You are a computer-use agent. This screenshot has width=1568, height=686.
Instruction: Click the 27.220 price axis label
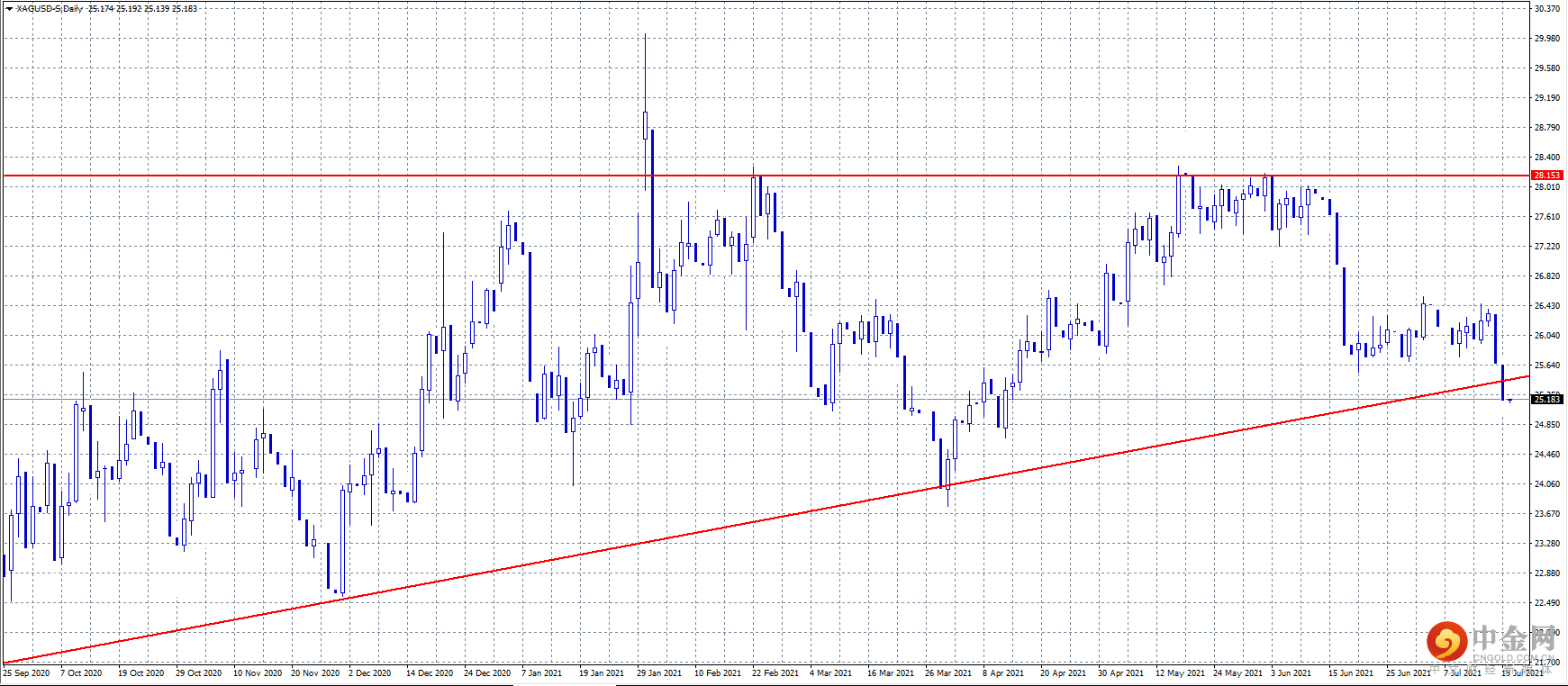click(x=1547, y=246)
